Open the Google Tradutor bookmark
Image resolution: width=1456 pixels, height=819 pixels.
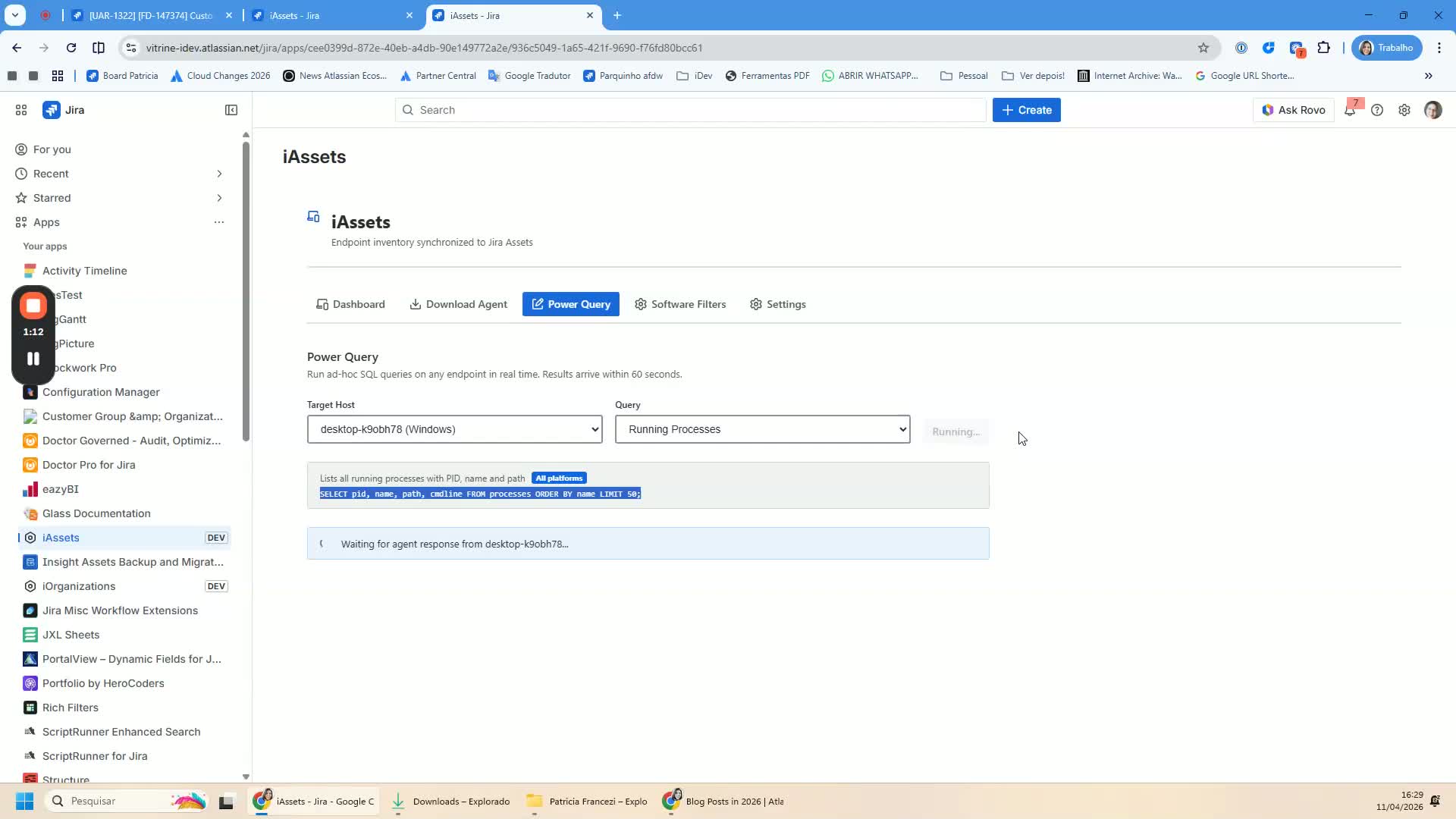(x=529, y=76)
